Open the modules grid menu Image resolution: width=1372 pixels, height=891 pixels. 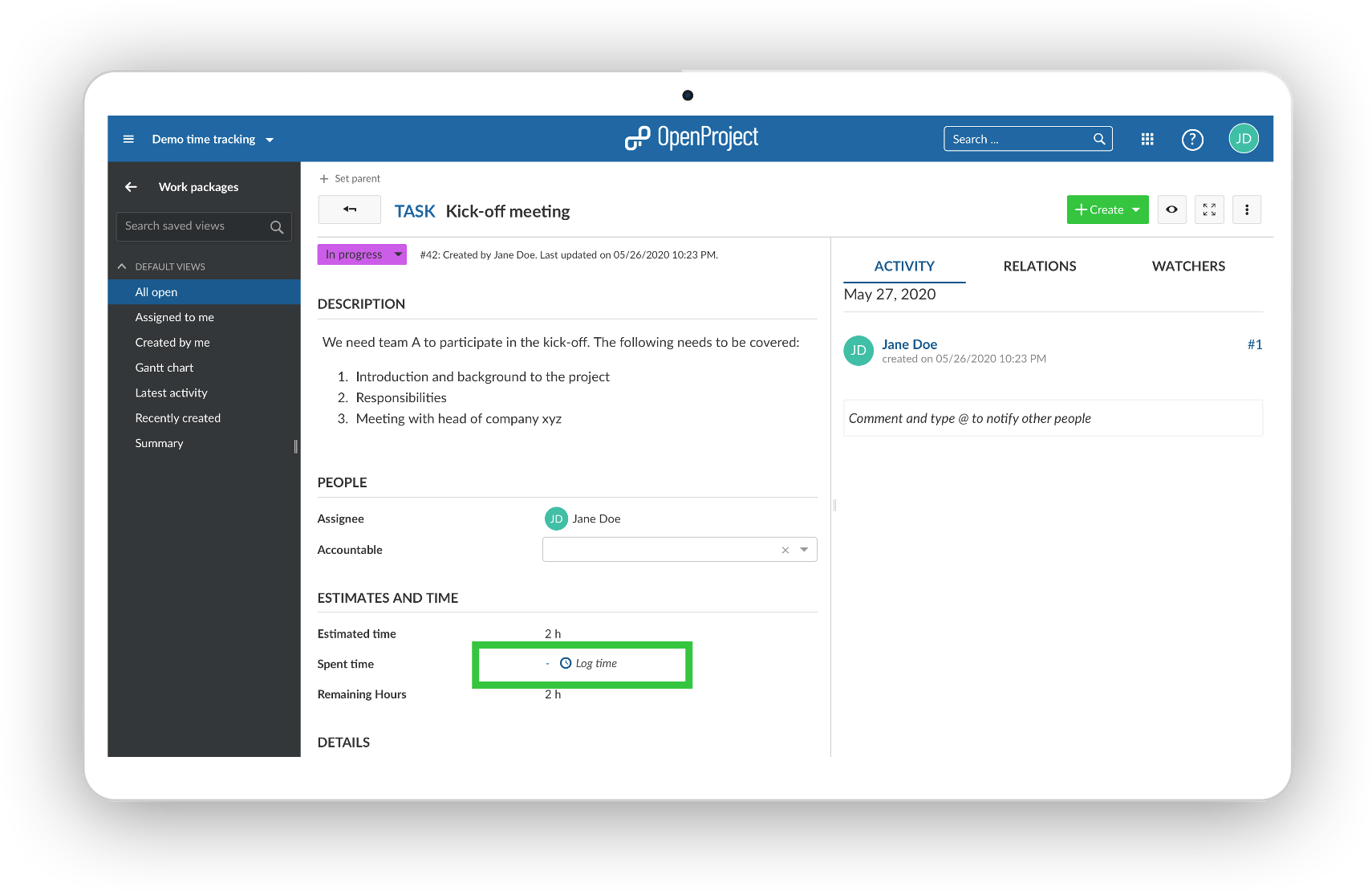[1147, 138]
